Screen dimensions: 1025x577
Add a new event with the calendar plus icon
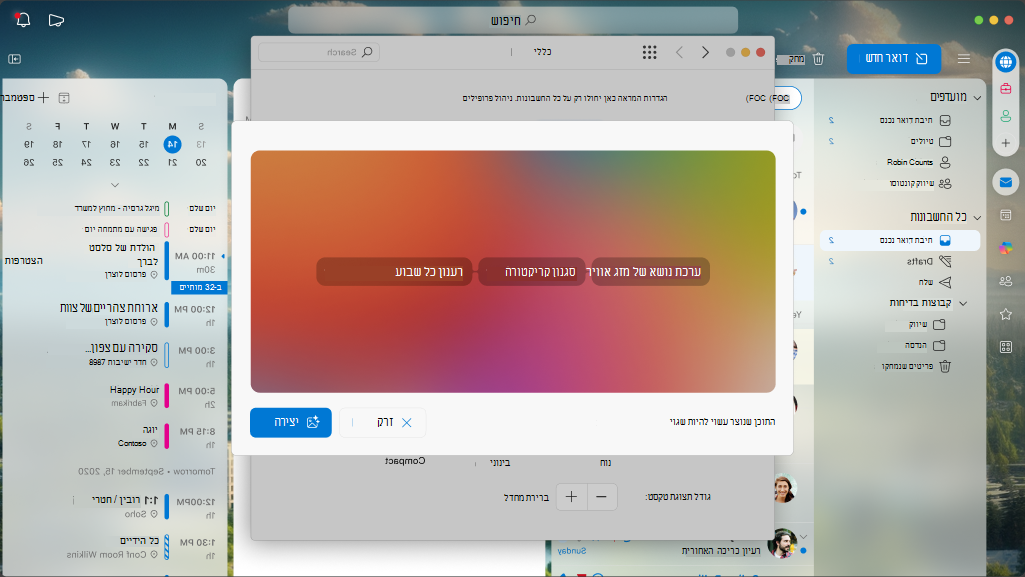43,97
